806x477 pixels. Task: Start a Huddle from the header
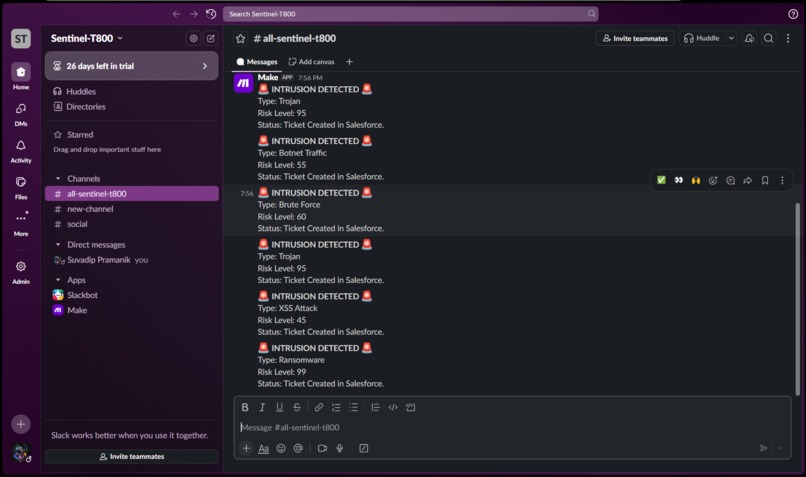(x=702, y=38)
